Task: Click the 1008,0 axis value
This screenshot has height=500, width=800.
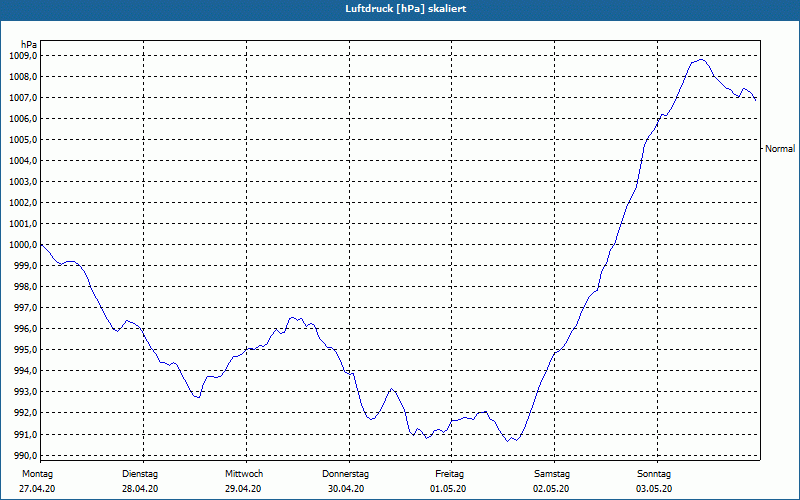Action: click(x=23, y=77)
